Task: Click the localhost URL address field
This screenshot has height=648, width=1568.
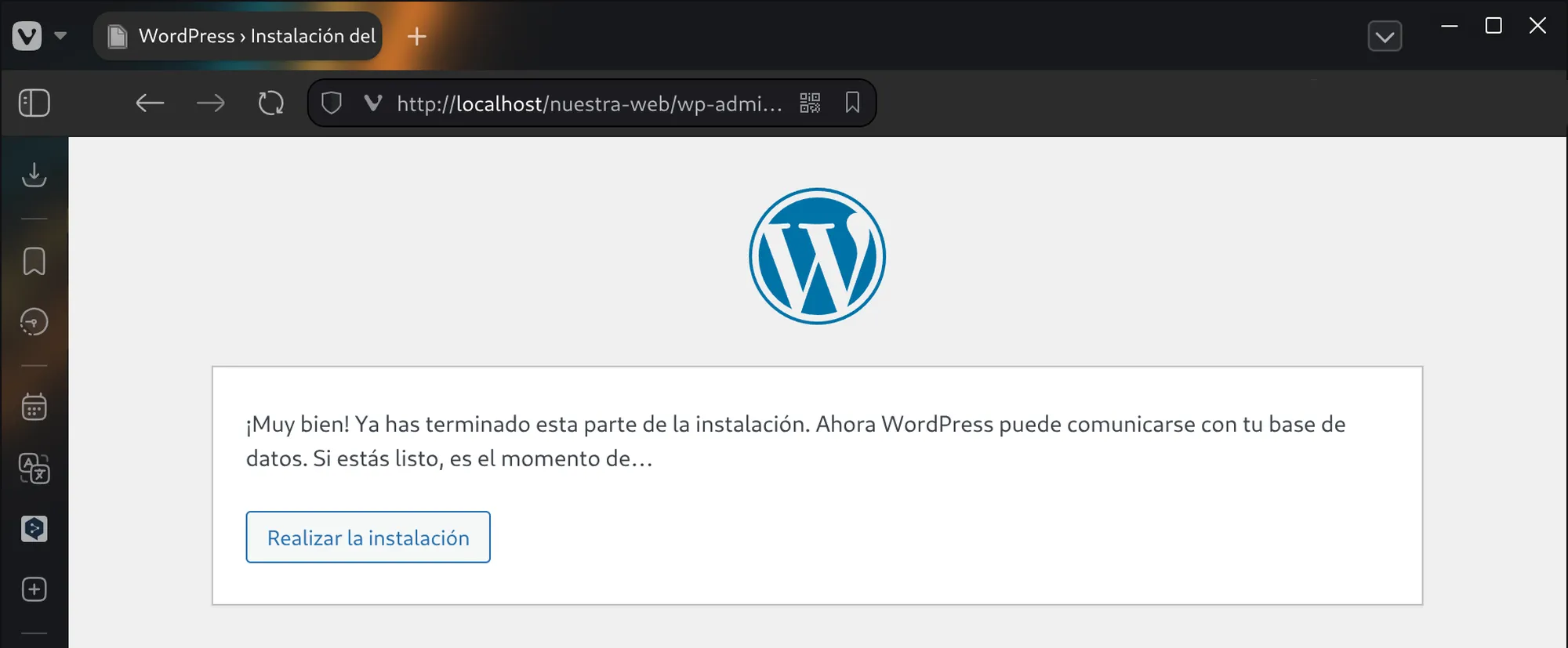Action: pos(588,103)
